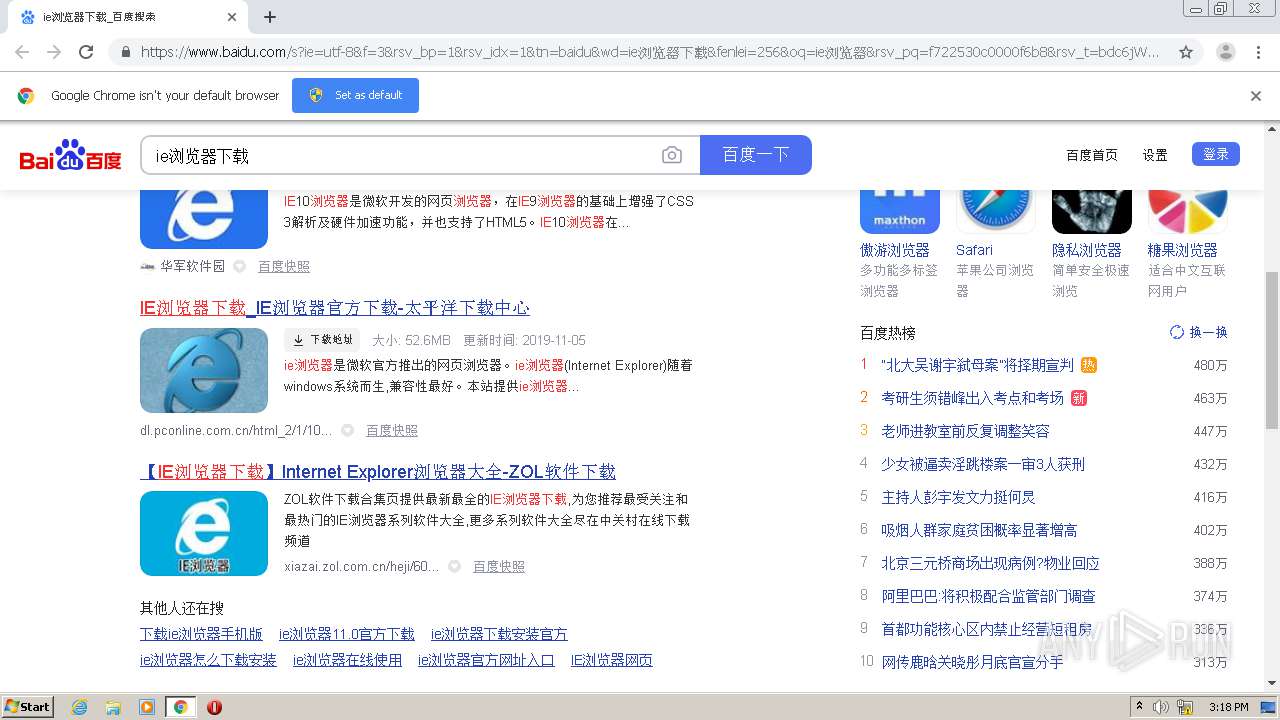The image size is (1280, 720).
Task: Open 百度快照 for 华军软件园 result
Action: pyautogui.click(x=284, y=266)
